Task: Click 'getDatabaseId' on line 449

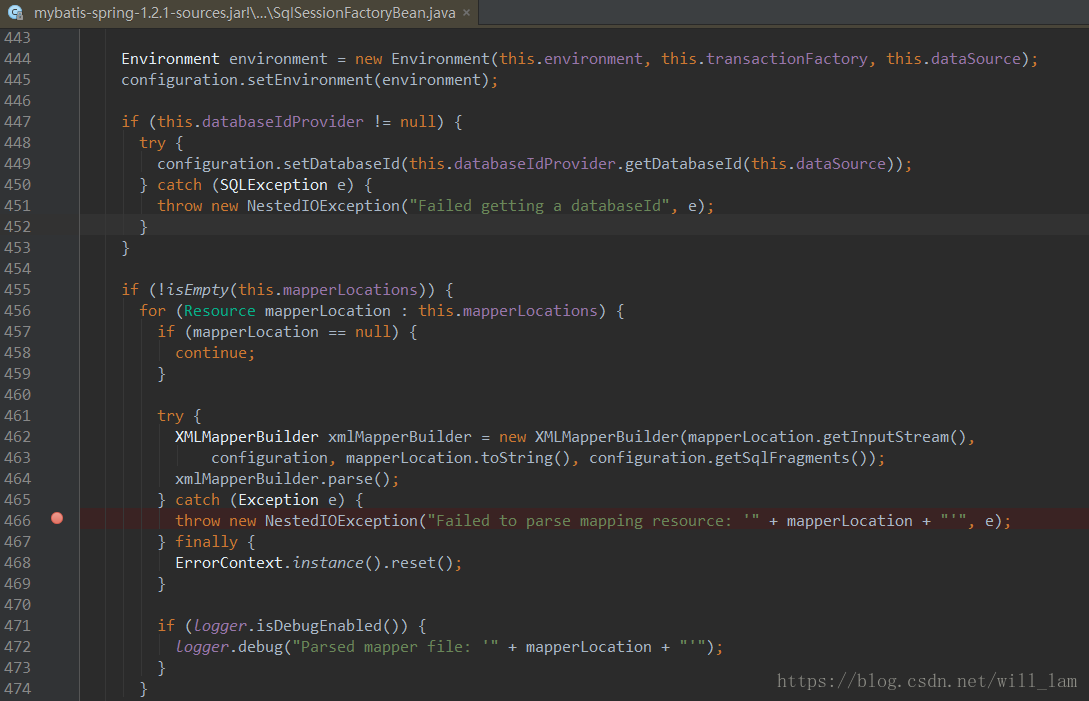Action: [x=683, y=164]
